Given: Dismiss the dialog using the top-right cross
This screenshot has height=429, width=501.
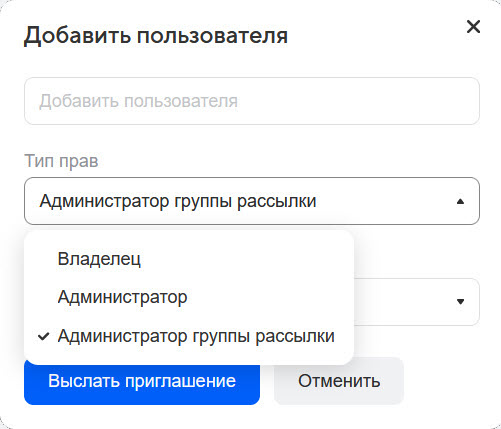Looking at the screenshot, I should pyautogui.click(x=473, y=27).
